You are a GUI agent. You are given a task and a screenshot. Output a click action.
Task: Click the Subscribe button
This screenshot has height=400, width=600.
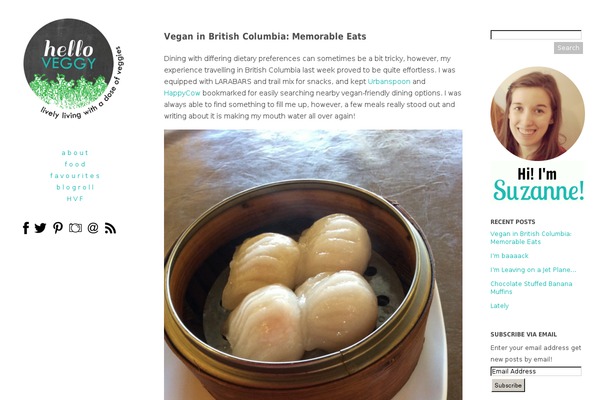pos(508,385)
